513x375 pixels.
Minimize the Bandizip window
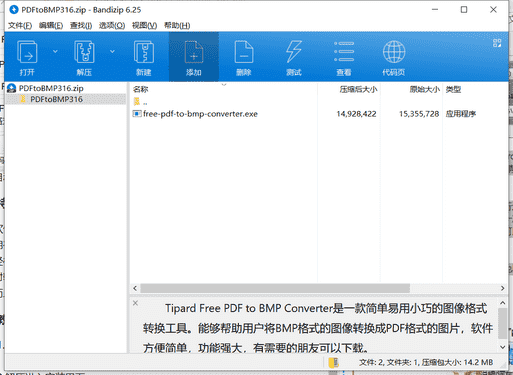(x=435, y=10)
